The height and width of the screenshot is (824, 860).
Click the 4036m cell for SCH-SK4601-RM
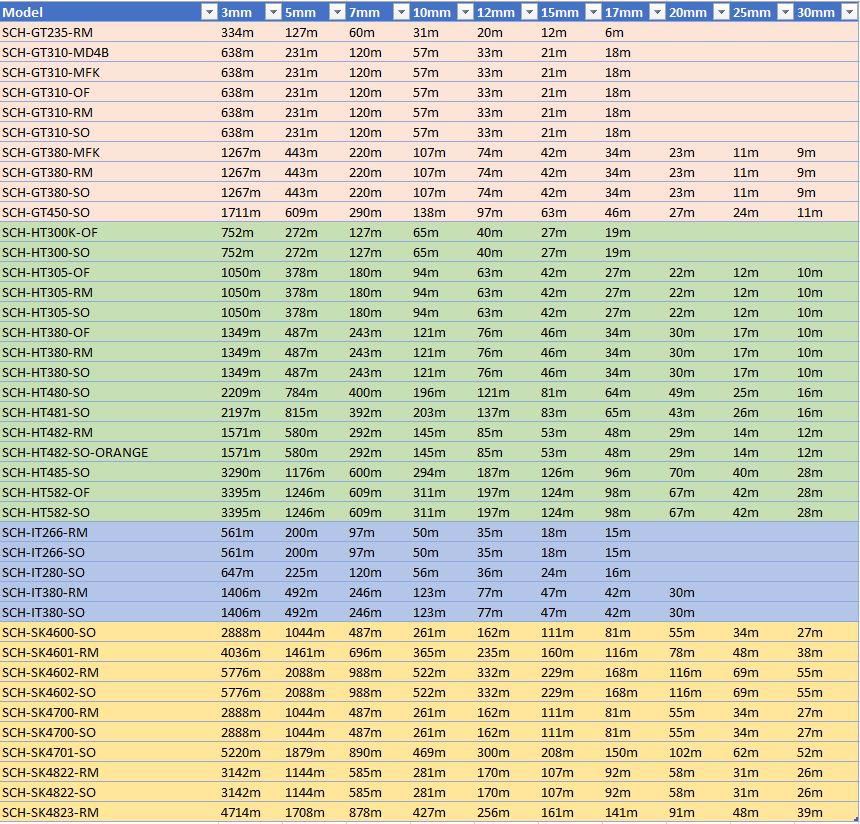(x=240, y=652)
